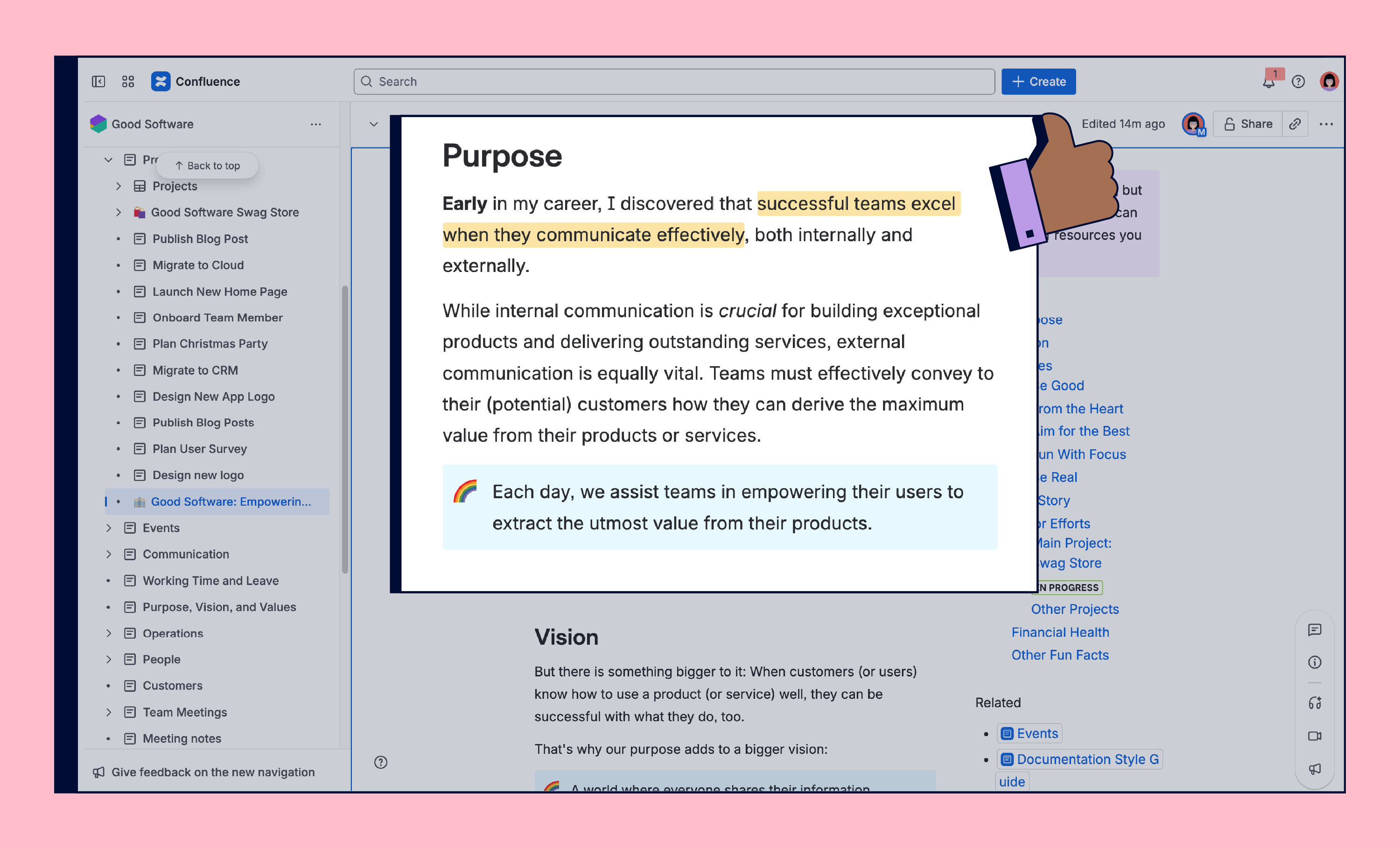Click the Confluence logo

pos(161,82)
